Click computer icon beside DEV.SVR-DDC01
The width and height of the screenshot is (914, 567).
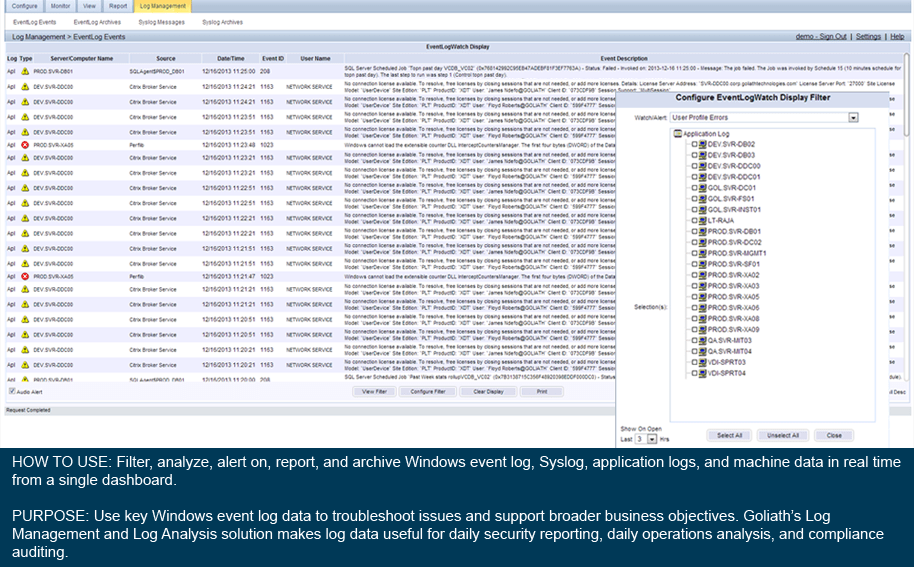pyautogui.click(x=702, y=177)
